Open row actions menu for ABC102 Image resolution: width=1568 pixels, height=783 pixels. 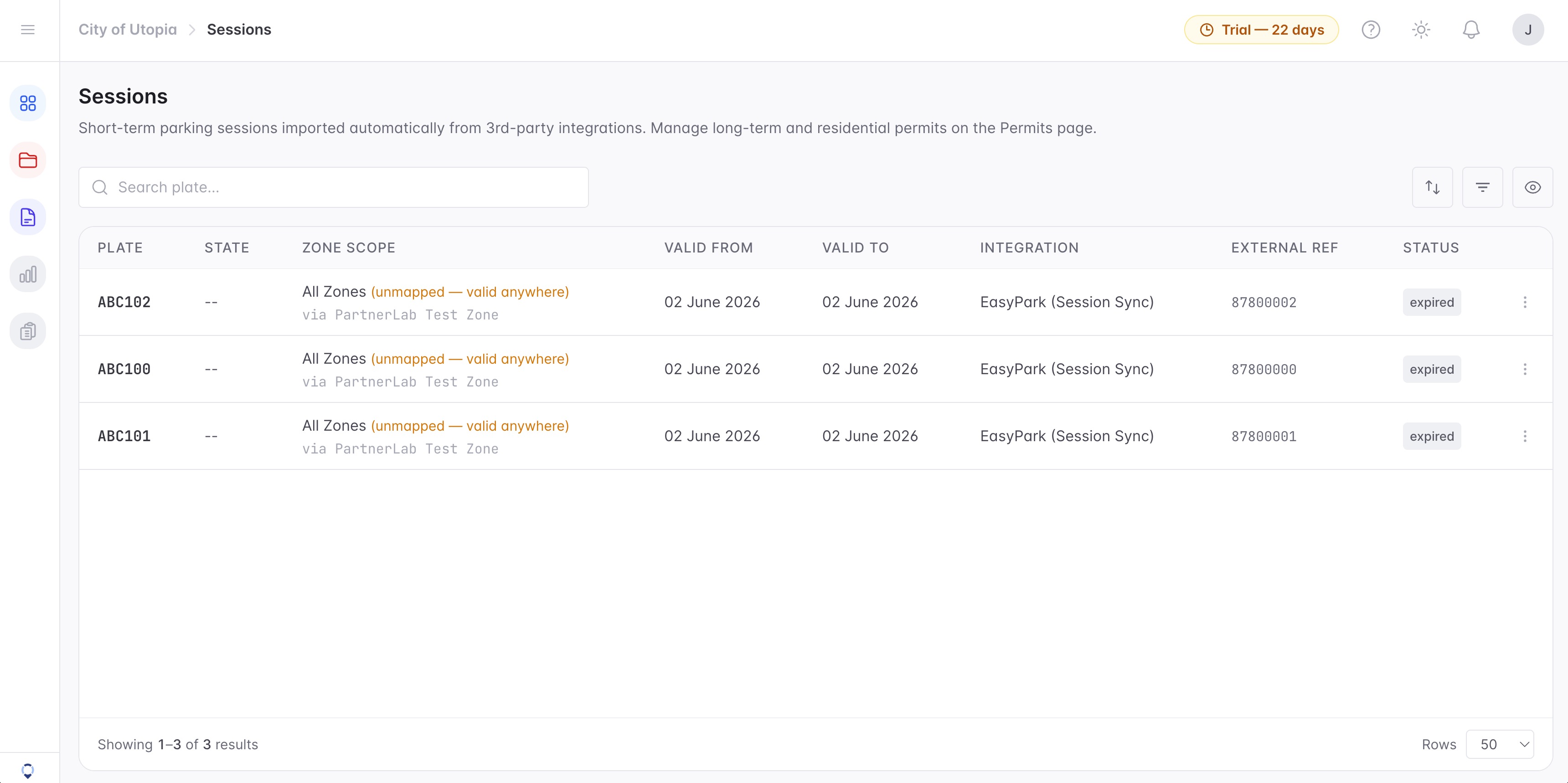click(x=1525, y=302)
